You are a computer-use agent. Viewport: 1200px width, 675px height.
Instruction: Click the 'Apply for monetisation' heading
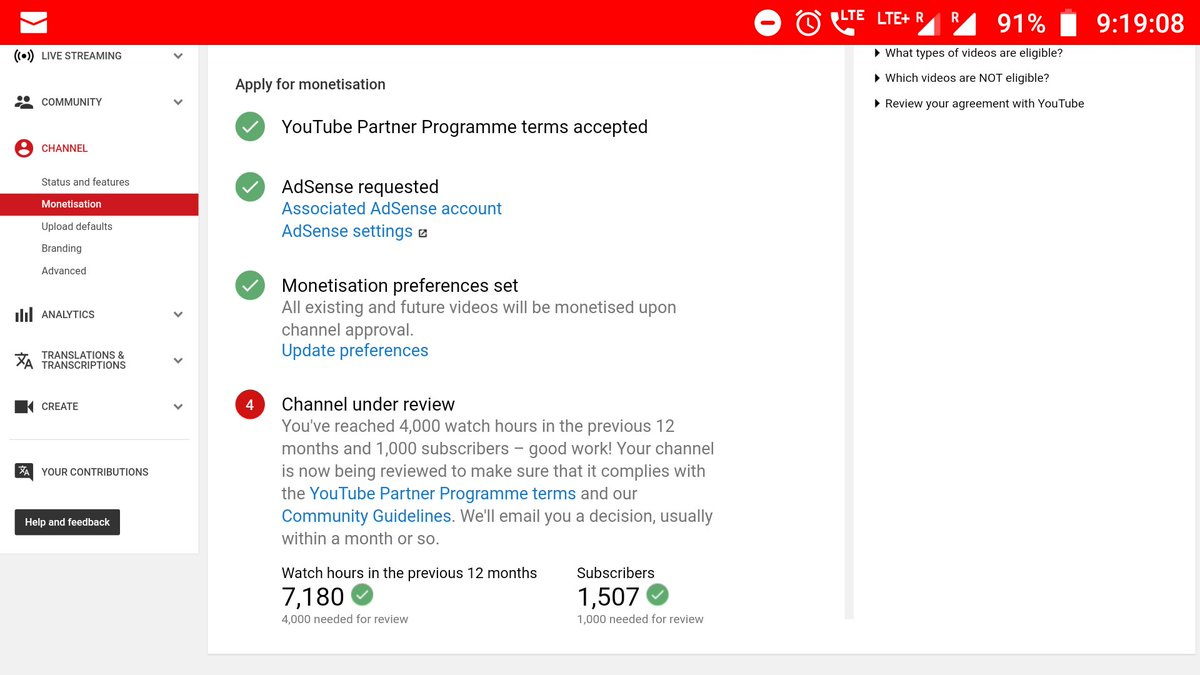[x=310, y=85]
